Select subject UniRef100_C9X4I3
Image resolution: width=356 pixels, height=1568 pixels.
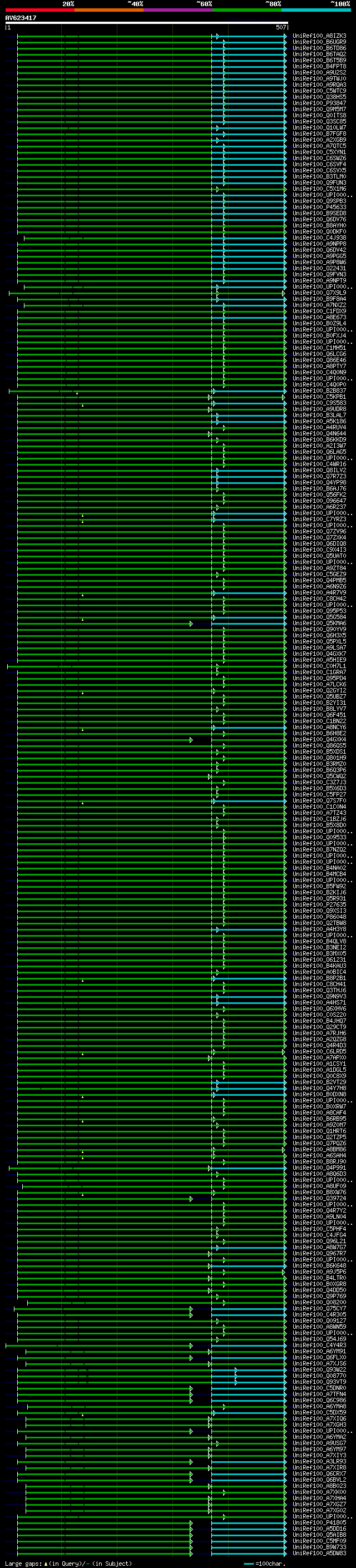pyautogui.click(x=319, y=550)
